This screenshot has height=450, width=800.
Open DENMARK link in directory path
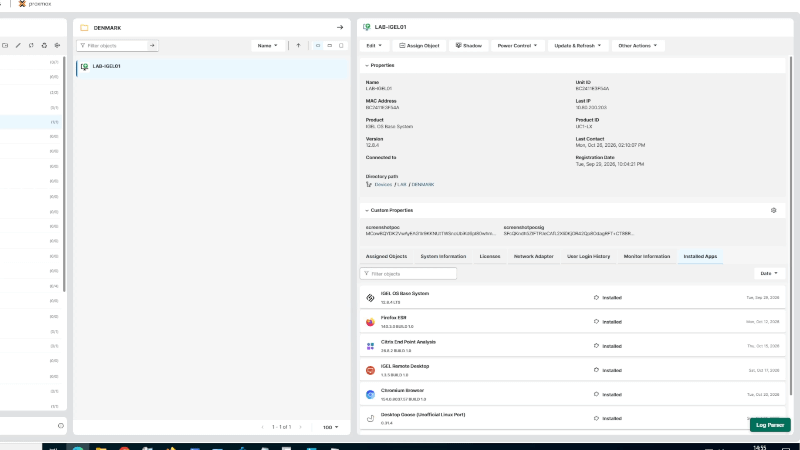(423, 185)
